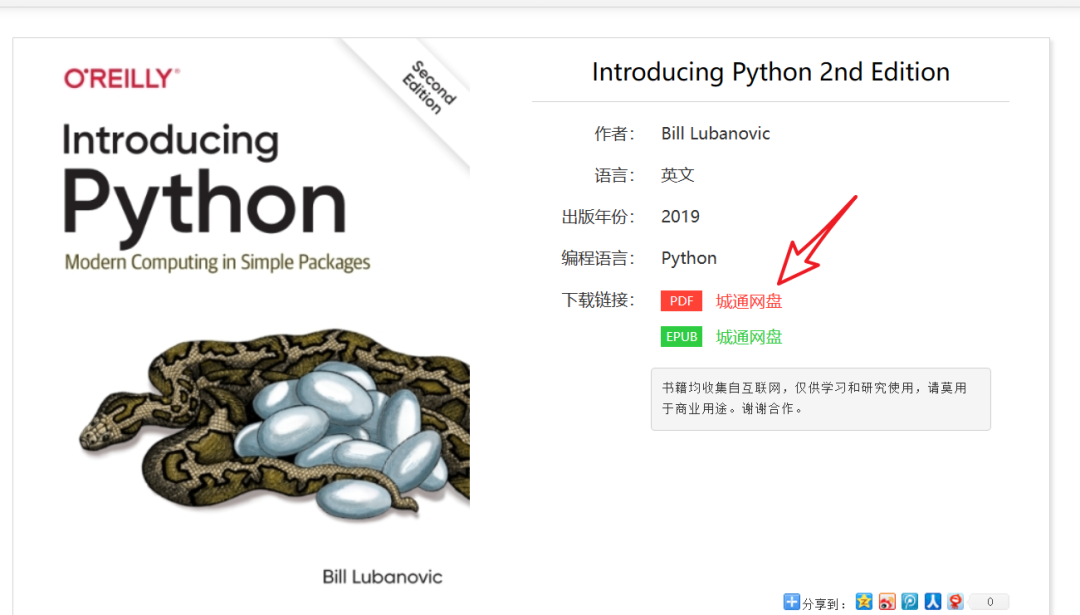This screenshot has height=615, width=1080.
Task: Click the programming language value Python
Action: [x=689, y=258]
